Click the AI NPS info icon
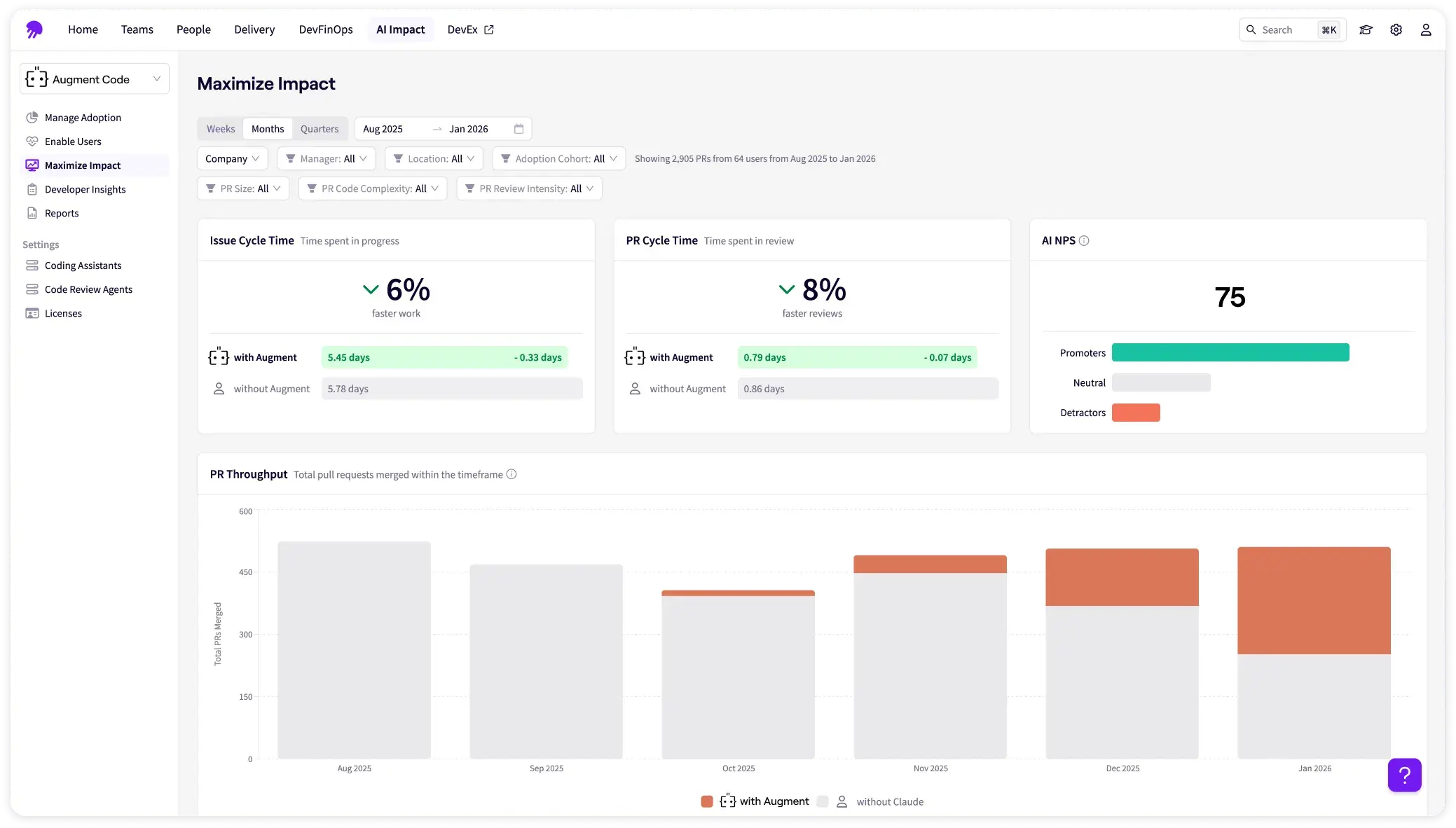 [x=1084, y=241]
